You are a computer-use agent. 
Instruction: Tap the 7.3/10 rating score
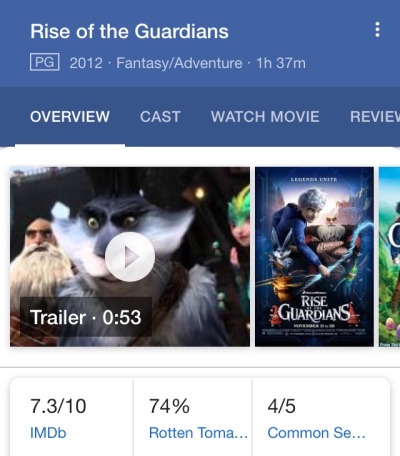coord(58,406)
